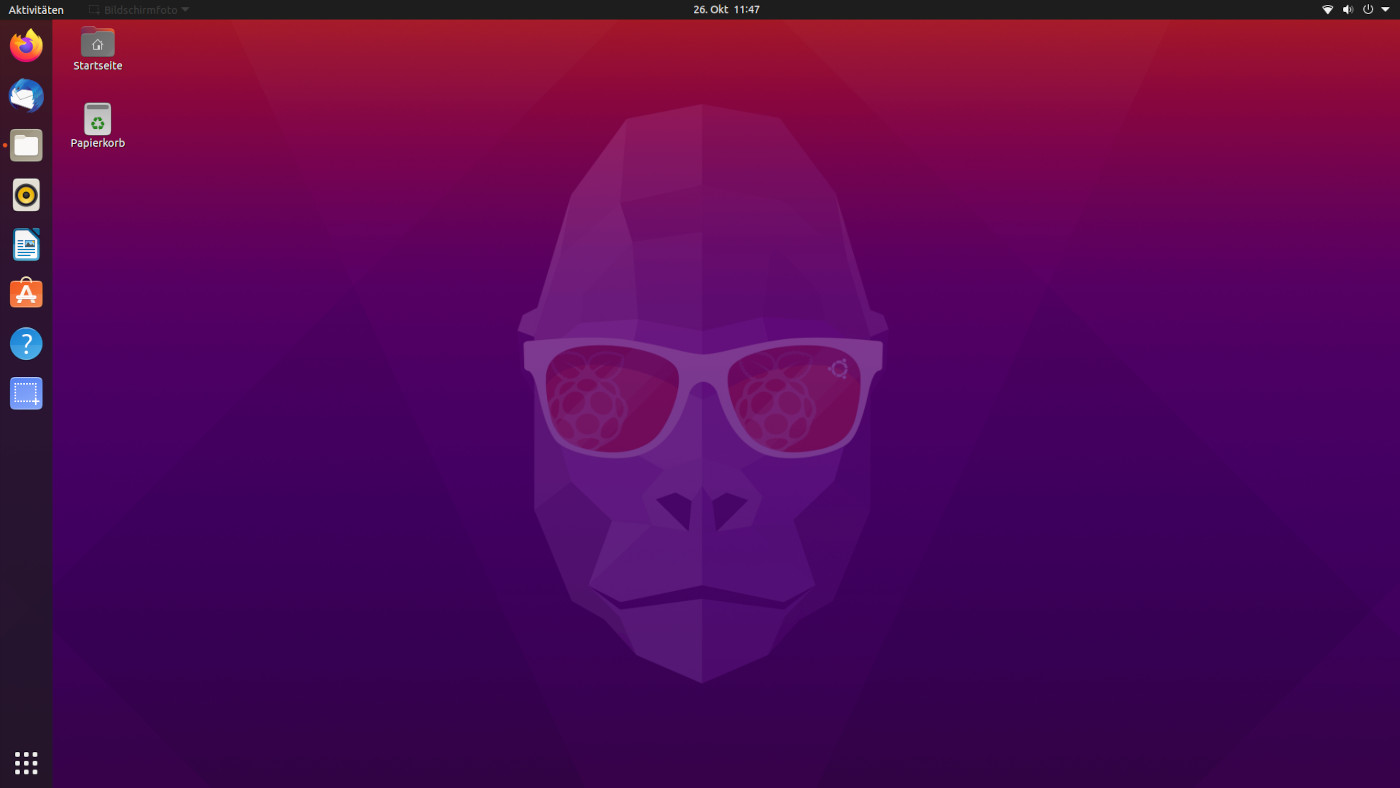Open the Bildschirmfoto app menu

(139, 9)
